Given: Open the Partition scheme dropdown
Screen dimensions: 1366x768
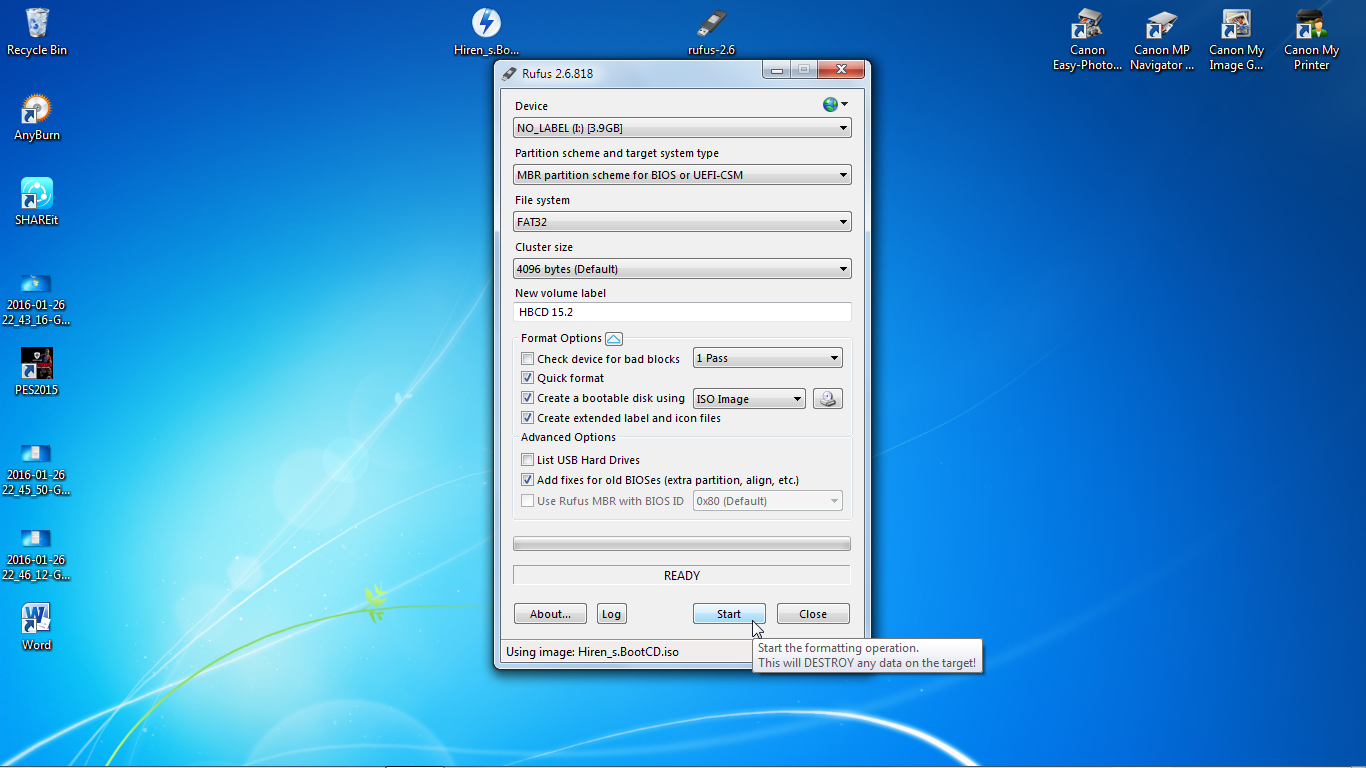Looking at the screenshot, I should 682,175.
